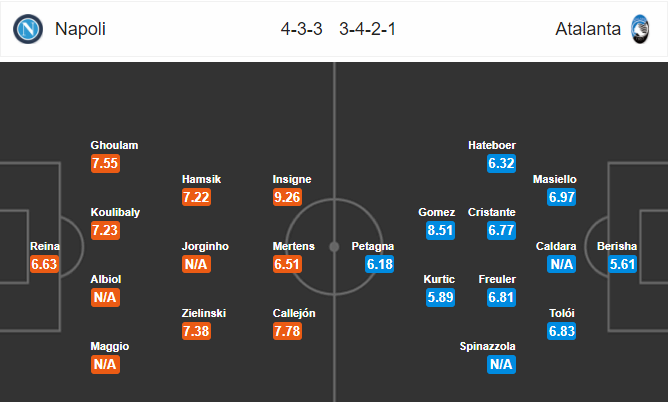Select Spinazzola's N/A rating badge
This screenshot has width=668, height=402.
tap(502, 364)
